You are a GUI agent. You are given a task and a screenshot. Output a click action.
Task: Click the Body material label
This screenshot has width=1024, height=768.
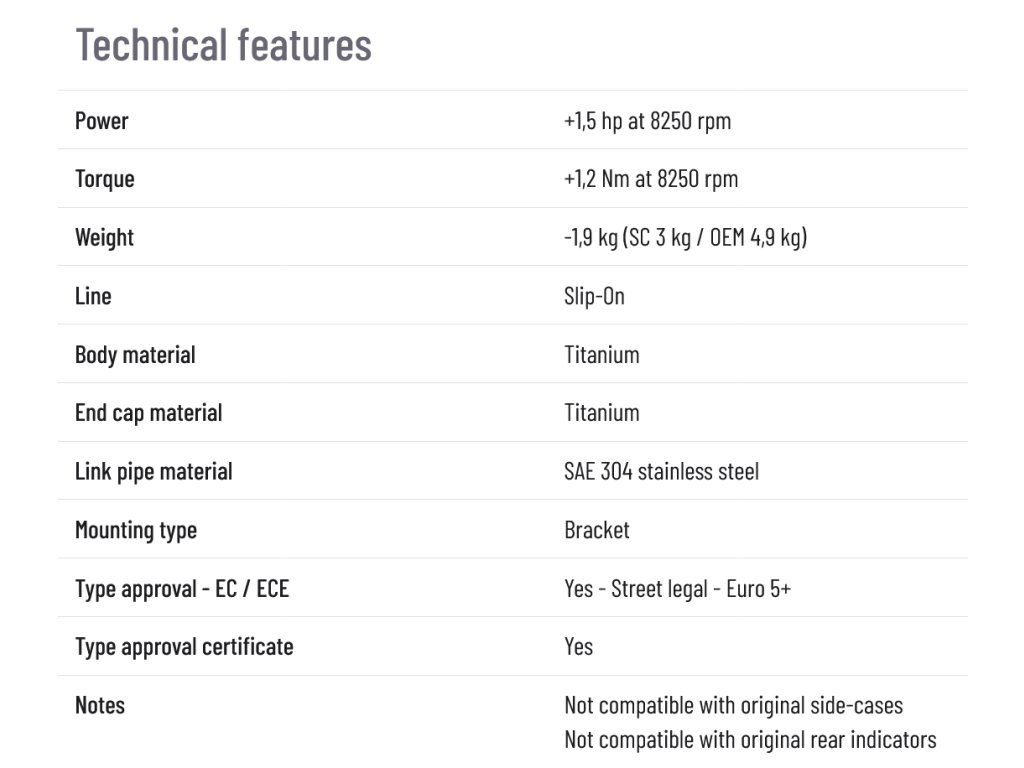click(x=135, y=355)
